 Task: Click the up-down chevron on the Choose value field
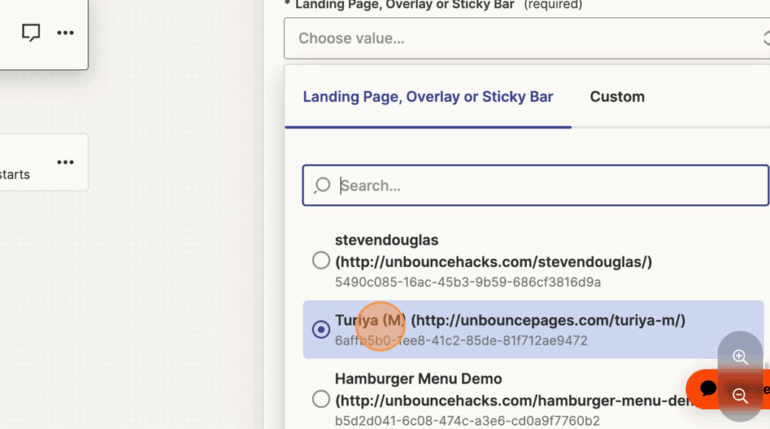tap(764, 39)
